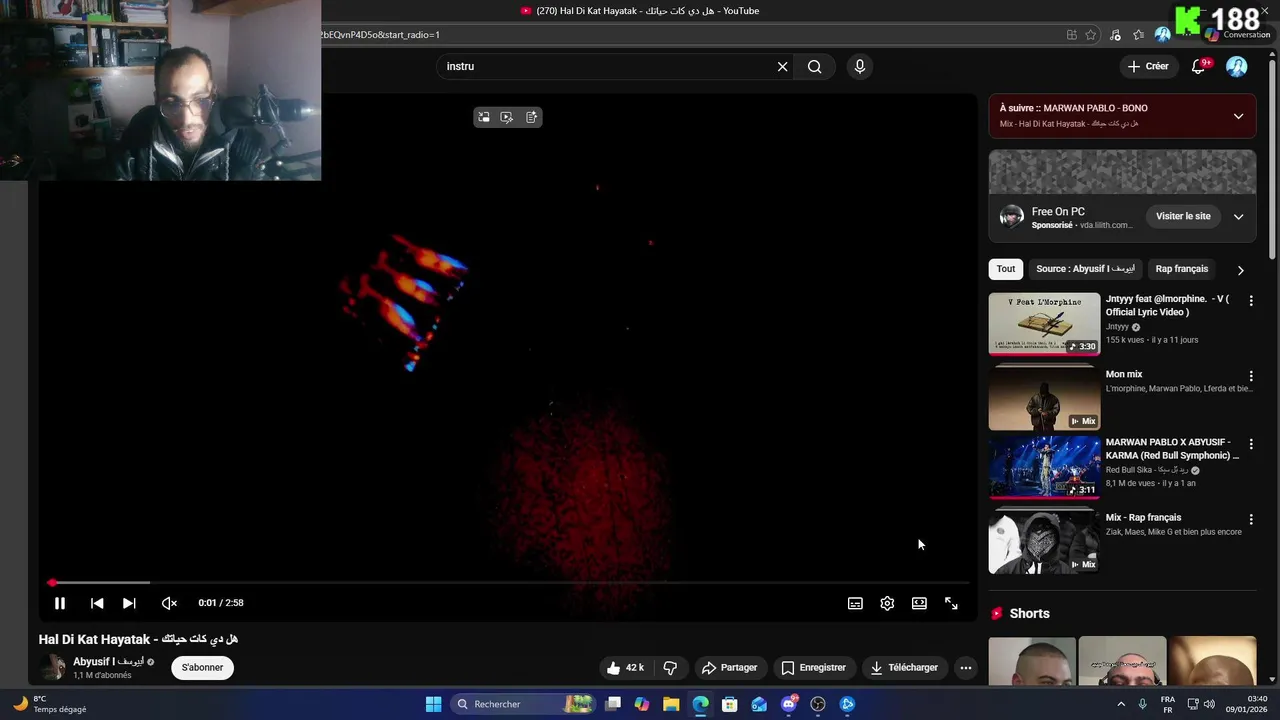Open OBS Studio from the taskbar
The width and height of the screenshot is (1280, 720).
tap(818, 704)
